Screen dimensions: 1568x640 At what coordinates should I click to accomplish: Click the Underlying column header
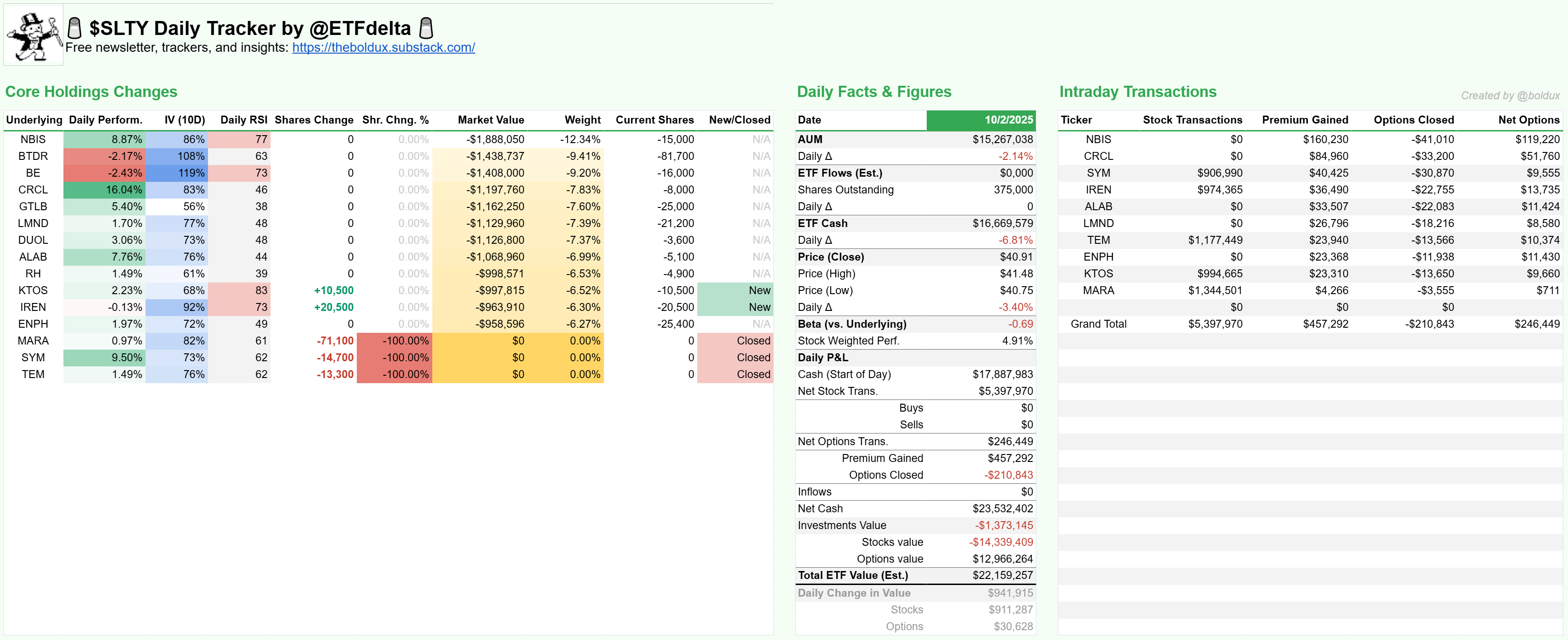tap(34, 120)
